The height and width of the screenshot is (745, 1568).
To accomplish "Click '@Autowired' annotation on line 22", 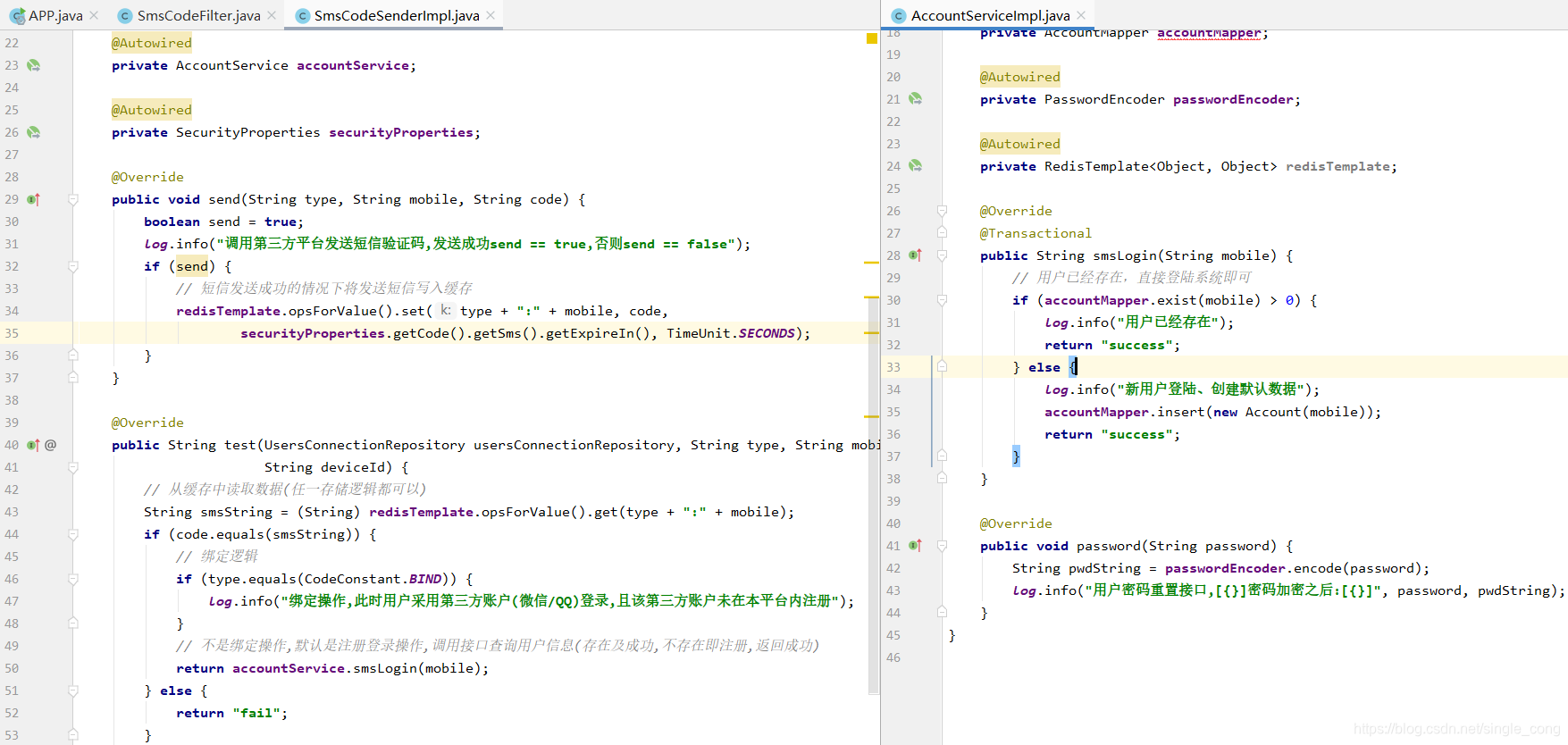I will coord(152,43).
